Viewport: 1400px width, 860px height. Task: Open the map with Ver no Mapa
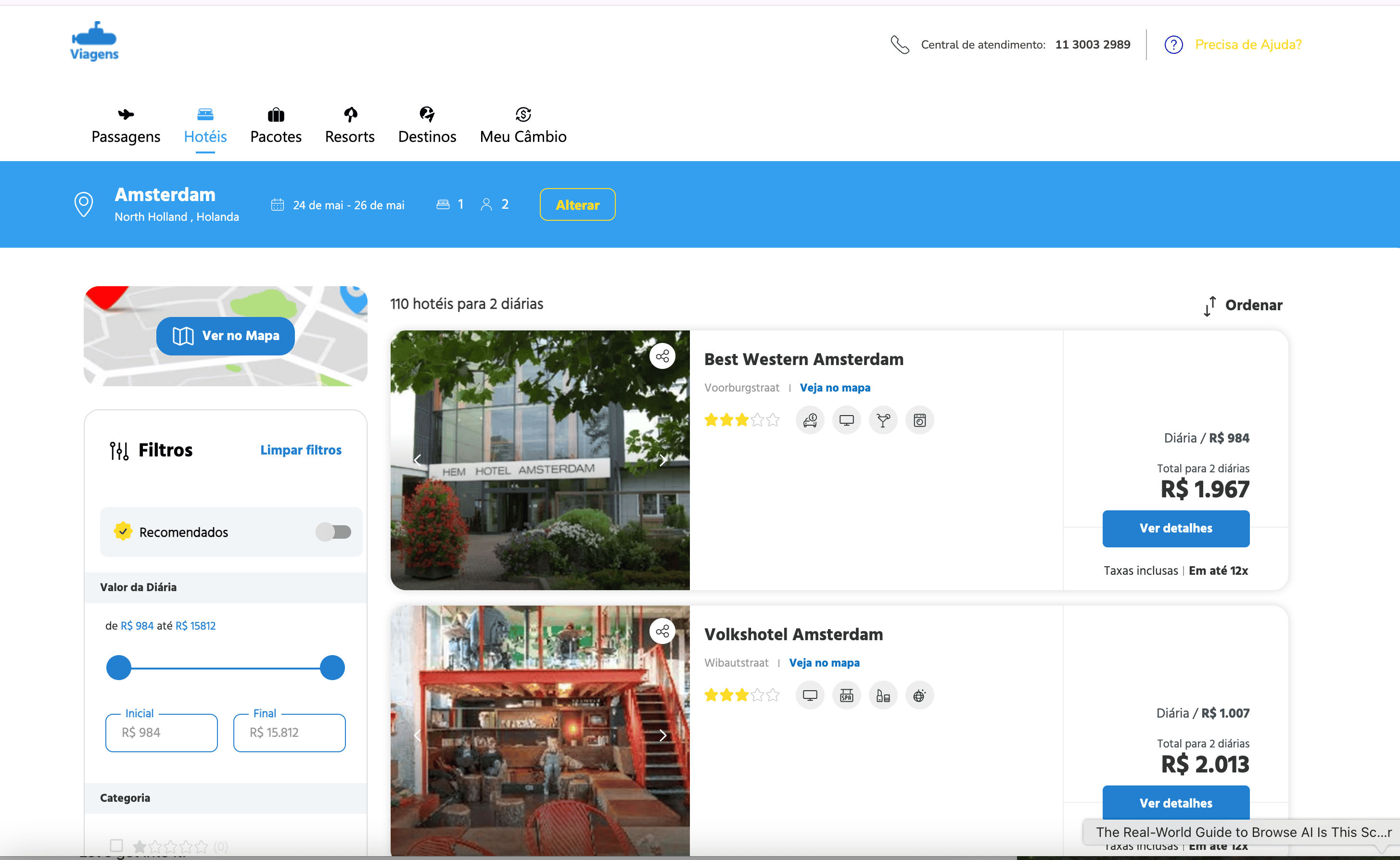click(x=226, y=336)
